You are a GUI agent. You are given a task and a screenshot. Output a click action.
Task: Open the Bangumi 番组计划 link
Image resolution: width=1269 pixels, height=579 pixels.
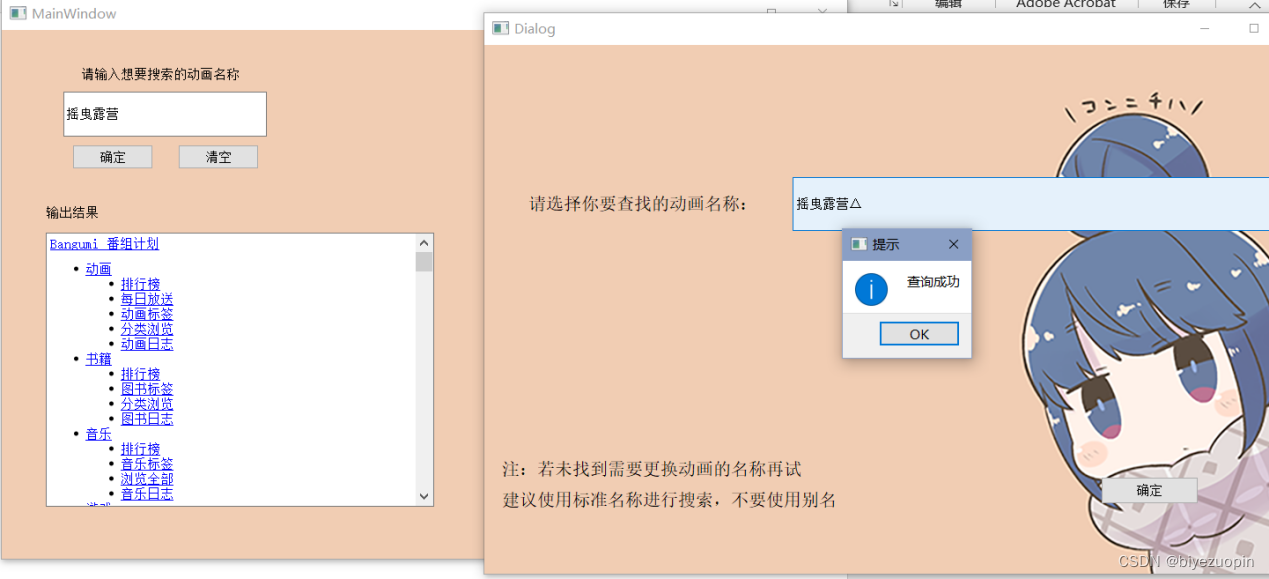click(x=104, y=244)
